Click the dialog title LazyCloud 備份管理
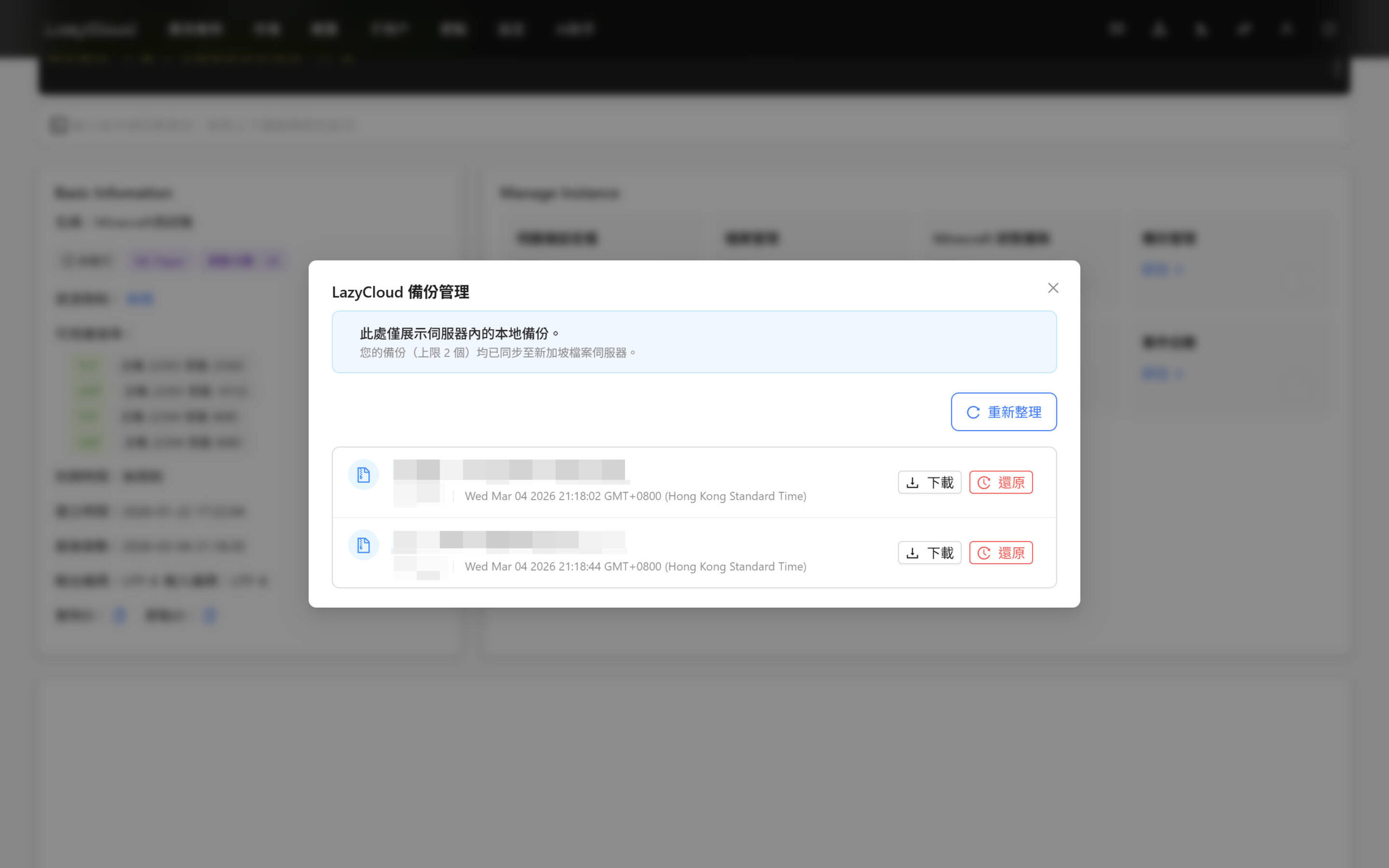Image resolution: width=1389 pixels, height=868 pixels. (400, 292)
